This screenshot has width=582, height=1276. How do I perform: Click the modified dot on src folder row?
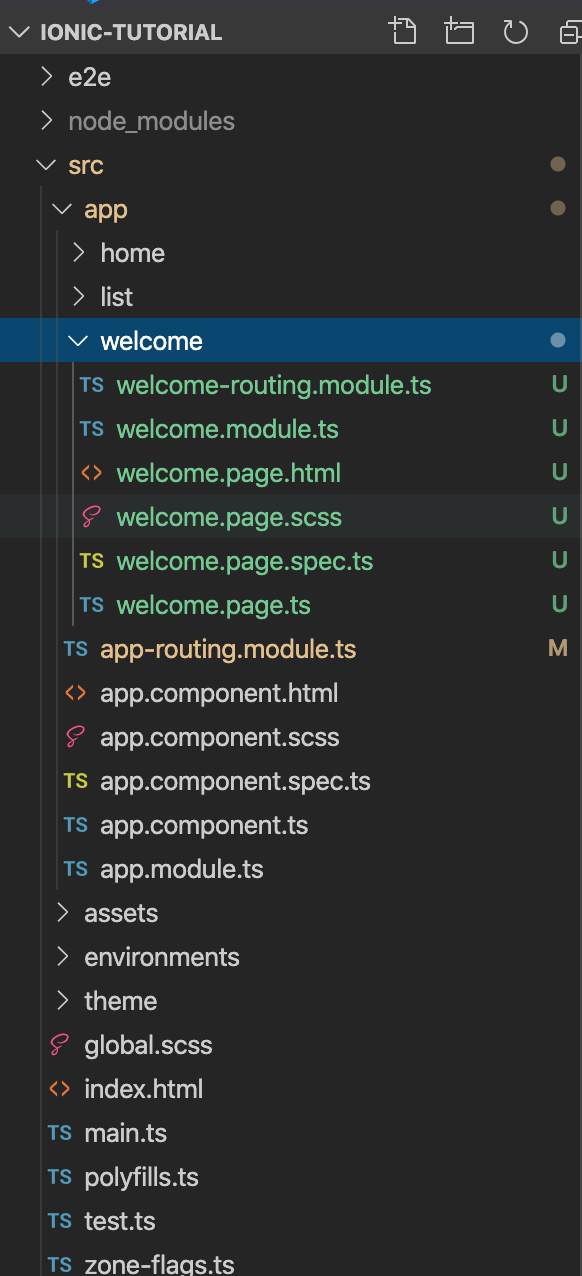click(x=558, y=165)
